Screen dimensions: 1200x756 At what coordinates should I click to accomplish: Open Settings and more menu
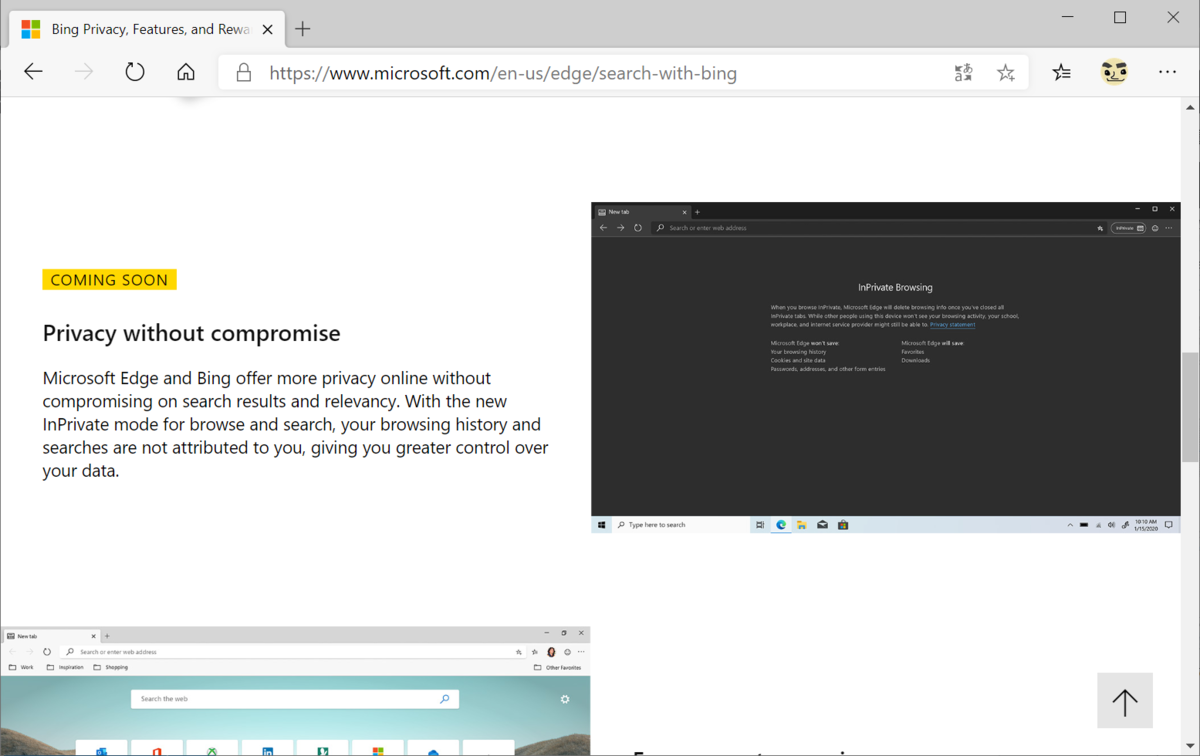pyautogui.click(x=1167, y=72)
